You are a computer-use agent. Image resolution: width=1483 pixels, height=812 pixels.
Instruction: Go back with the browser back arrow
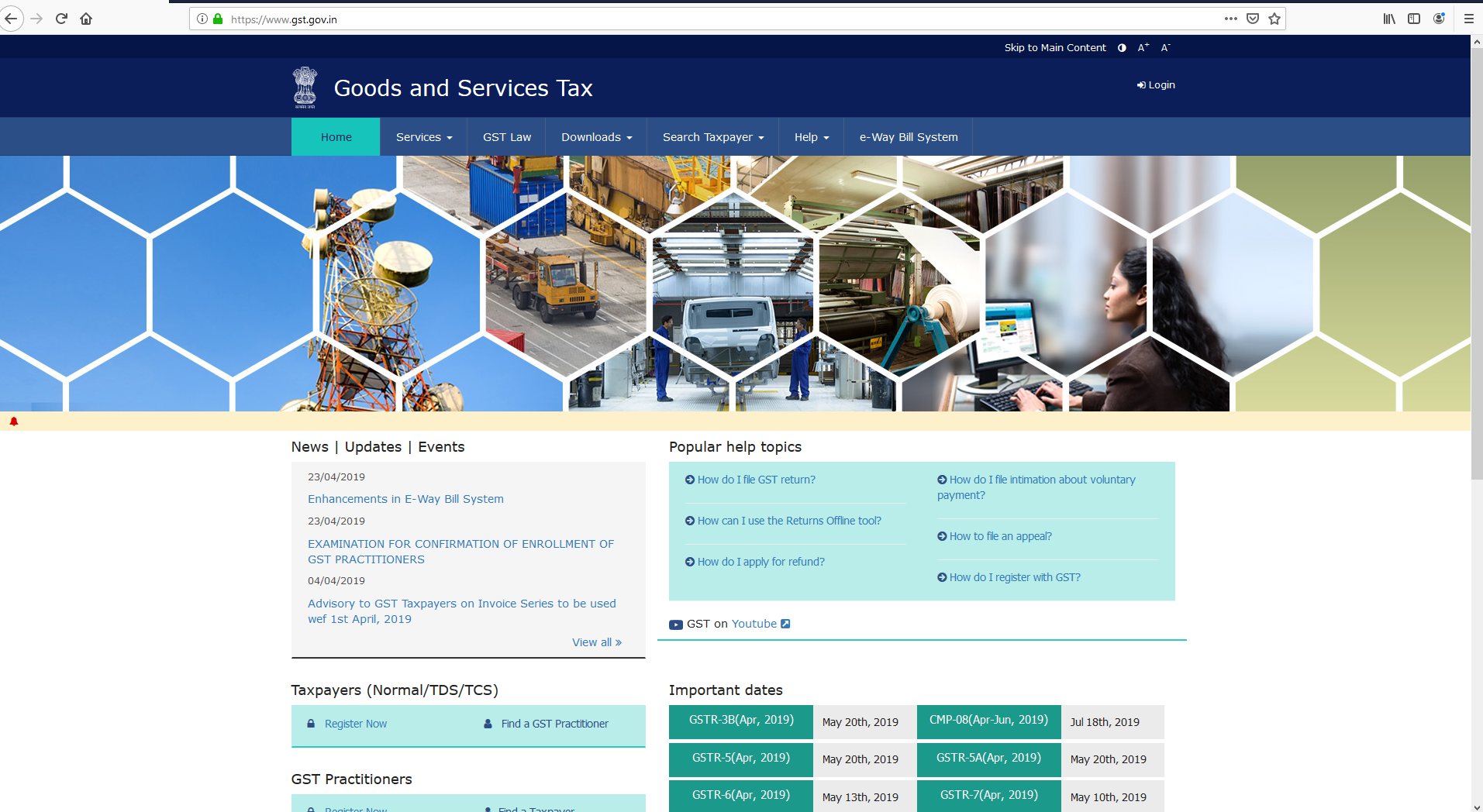pyautogui.click(x=11, y=19)
